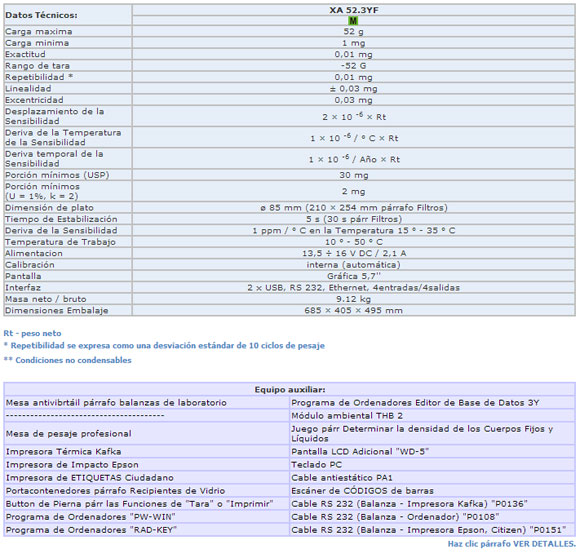Open the Impresora Térmica Kafka accessory
Viewport: 580px width, 558px height.
(x=63, y=452)
